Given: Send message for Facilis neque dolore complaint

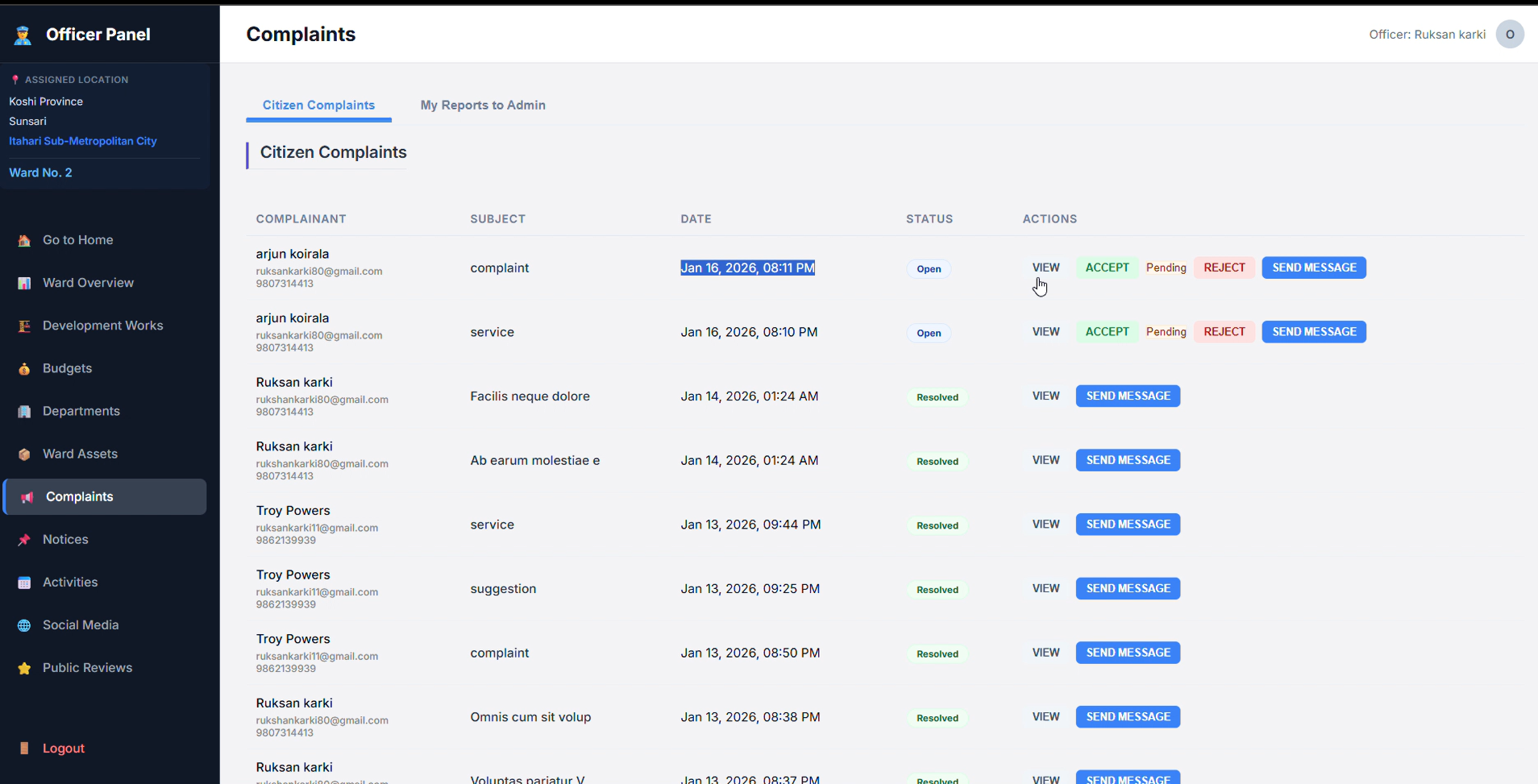Looking at the screenshot, I should coord(1128,396).
